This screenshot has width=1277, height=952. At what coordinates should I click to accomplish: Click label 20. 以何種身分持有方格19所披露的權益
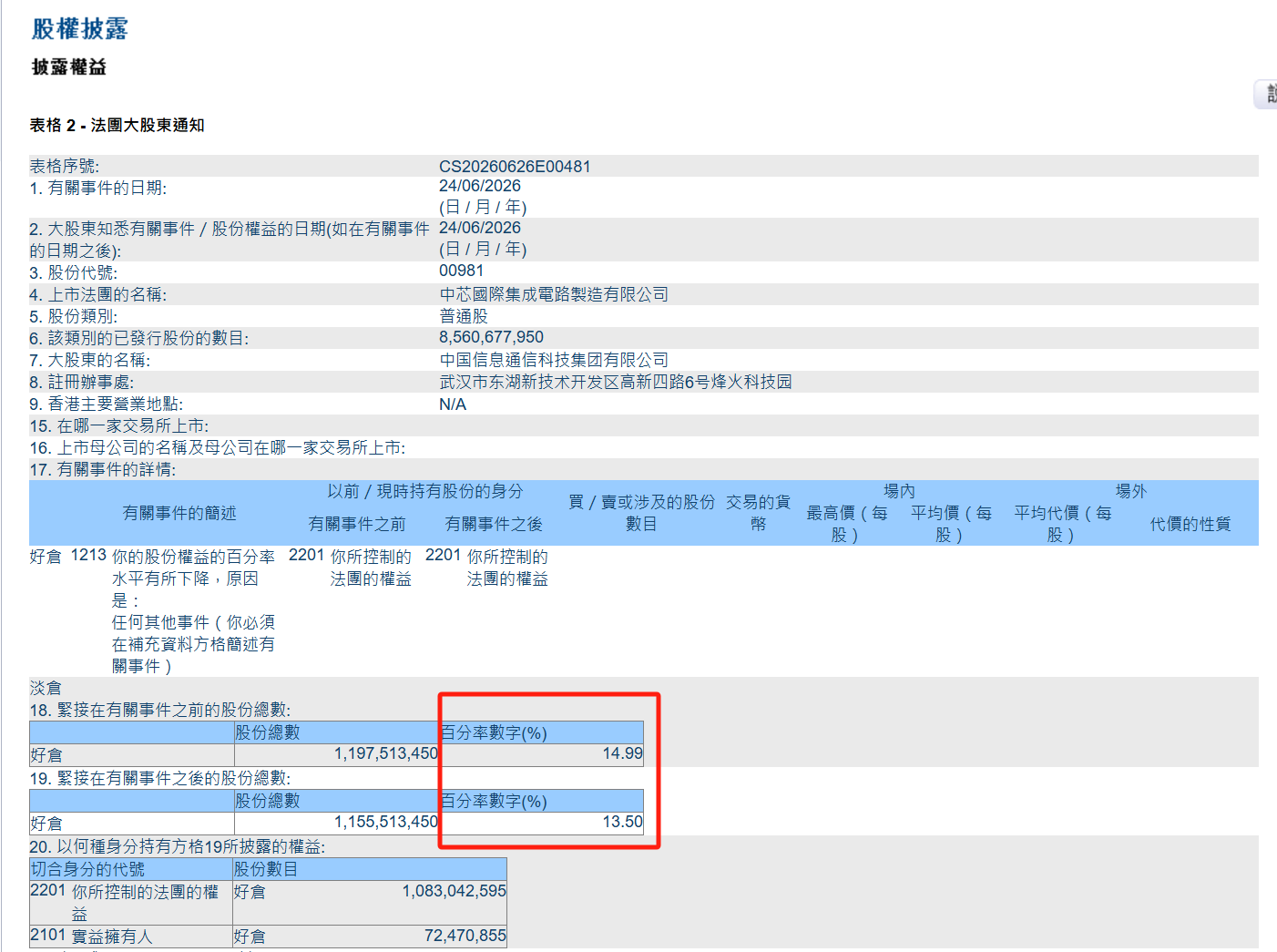[177, 846]
